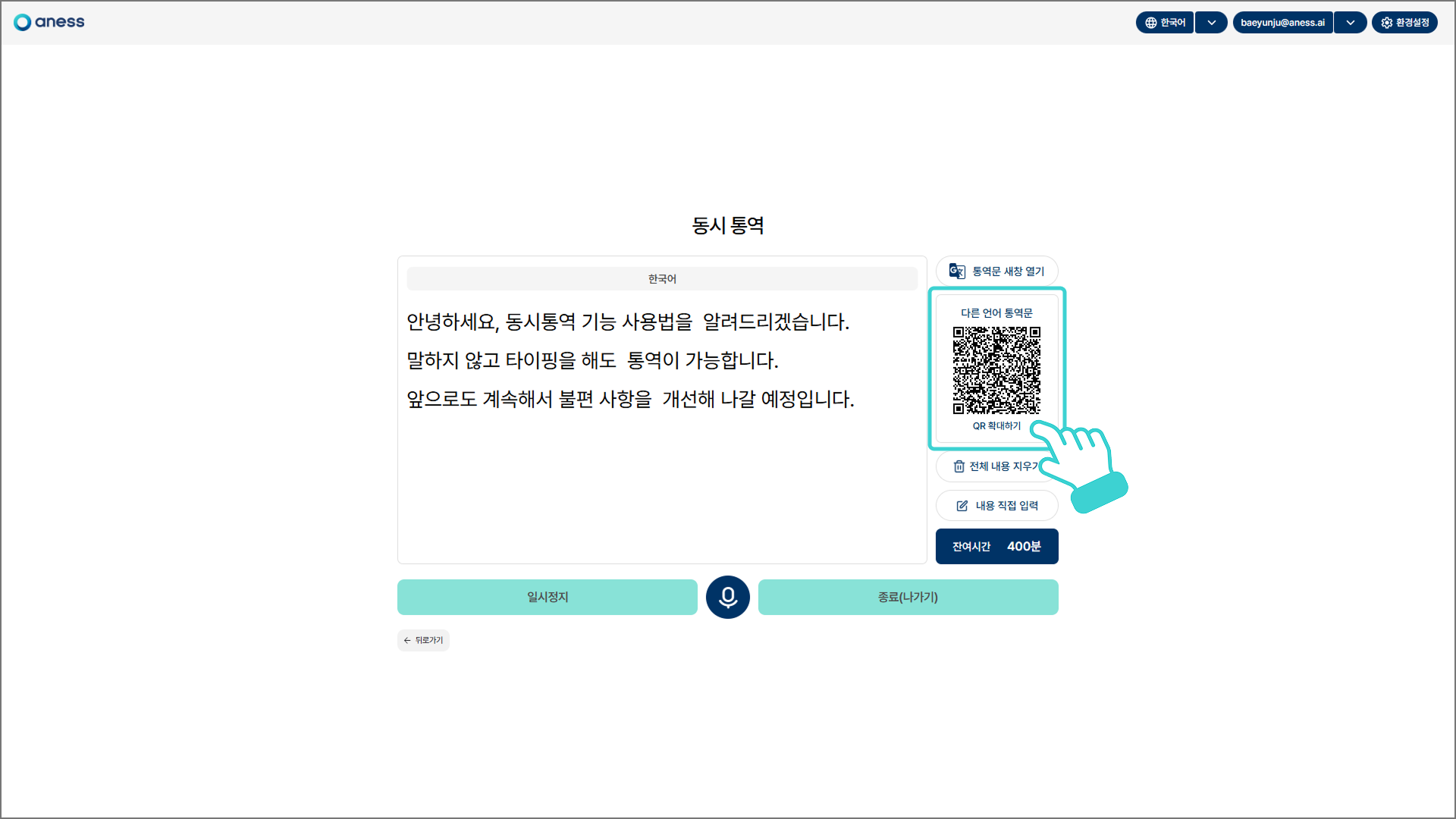Click the QR code image
The width and height of the screenshot is (1456, 819).
point(996,370)
